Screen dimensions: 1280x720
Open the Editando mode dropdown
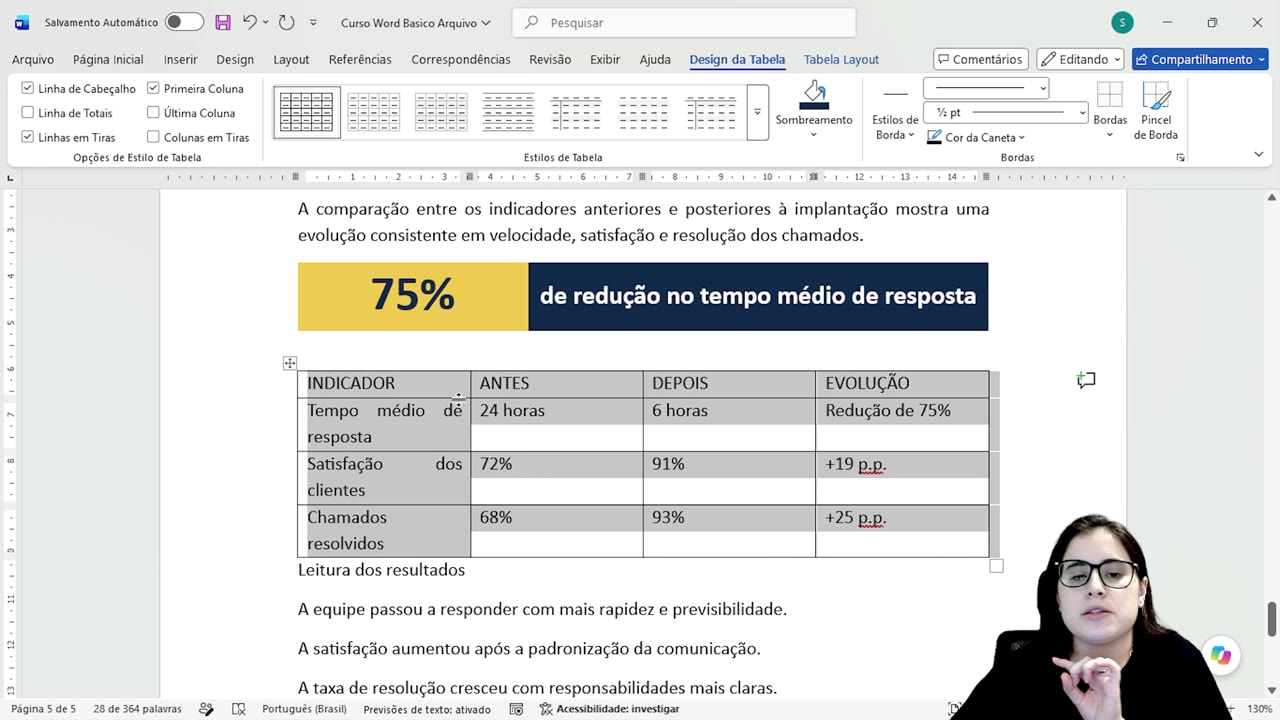tap(1080, 59)
